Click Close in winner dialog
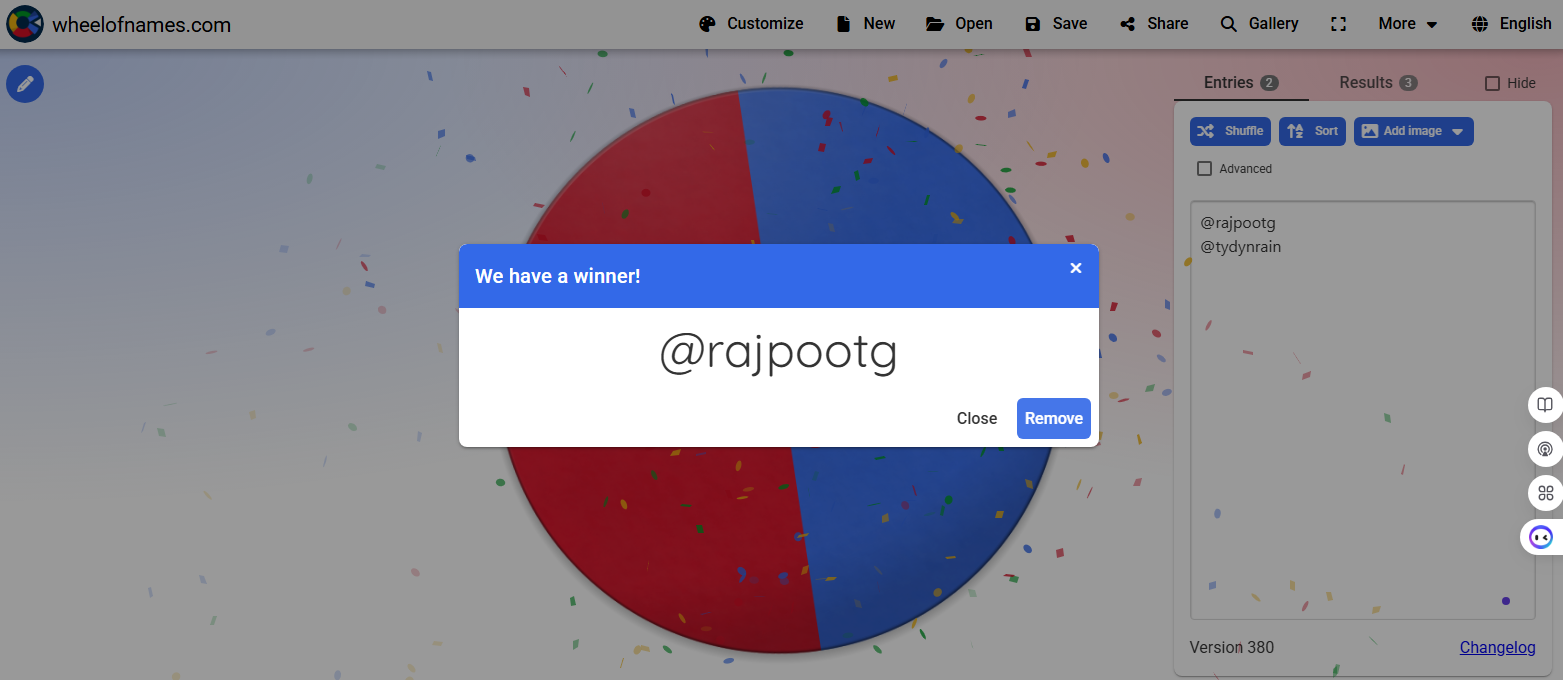This screenshot has height=680, width=1563. coord(977,418)
